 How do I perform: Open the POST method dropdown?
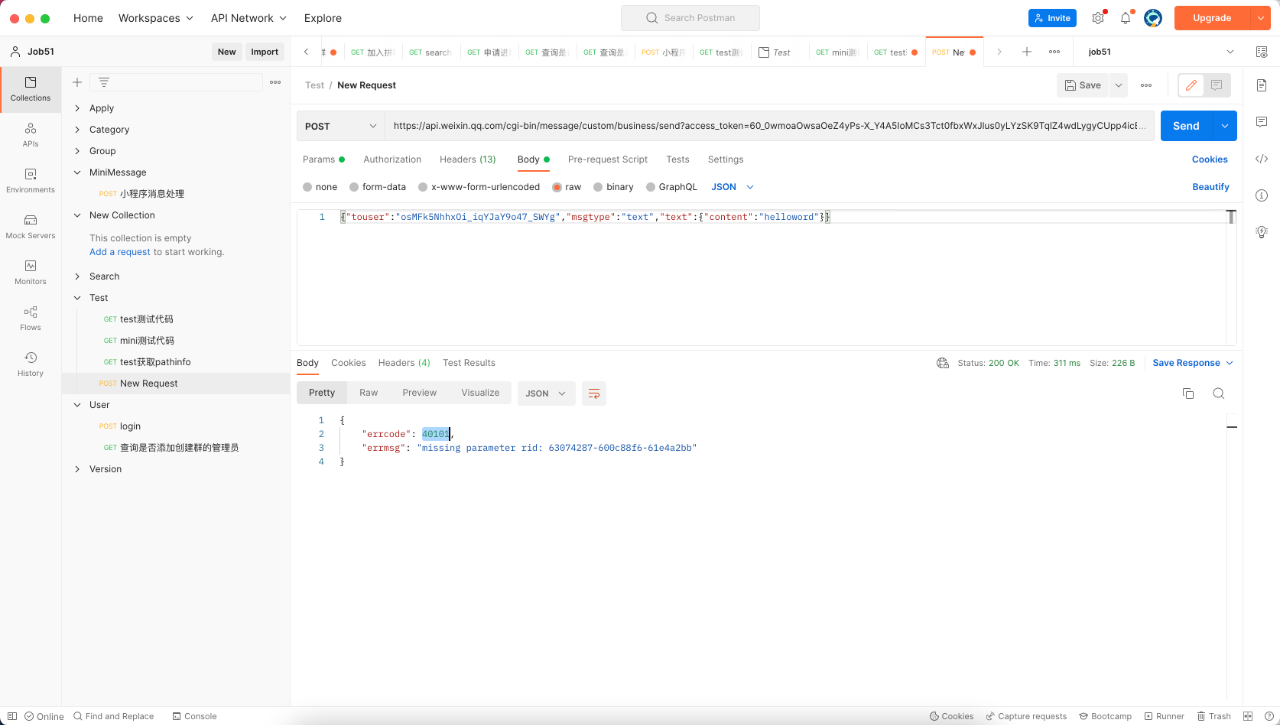340,126
